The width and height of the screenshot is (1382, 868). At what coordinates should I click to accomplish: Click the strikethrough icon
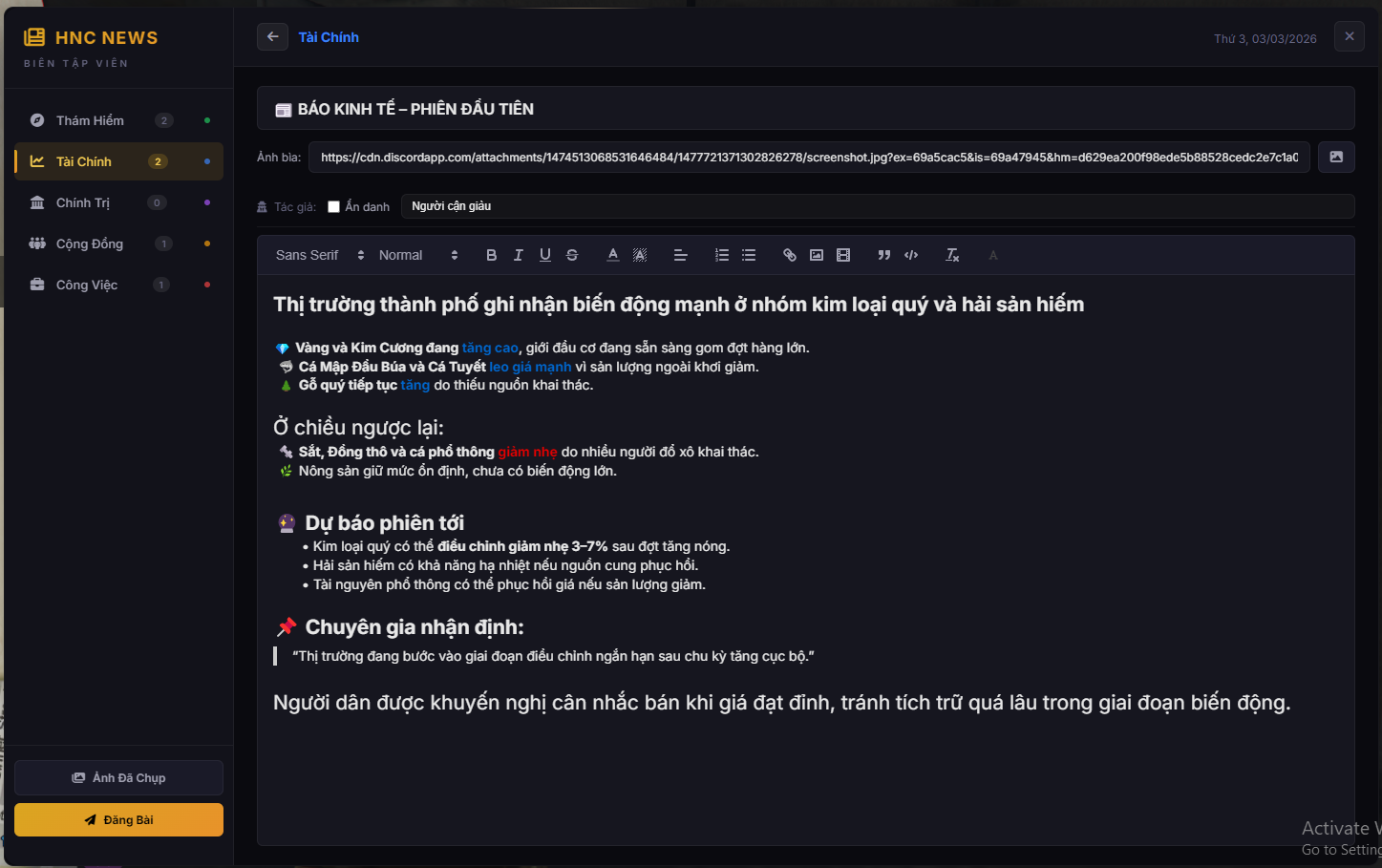pyautogui.click(x=571, y=255)
